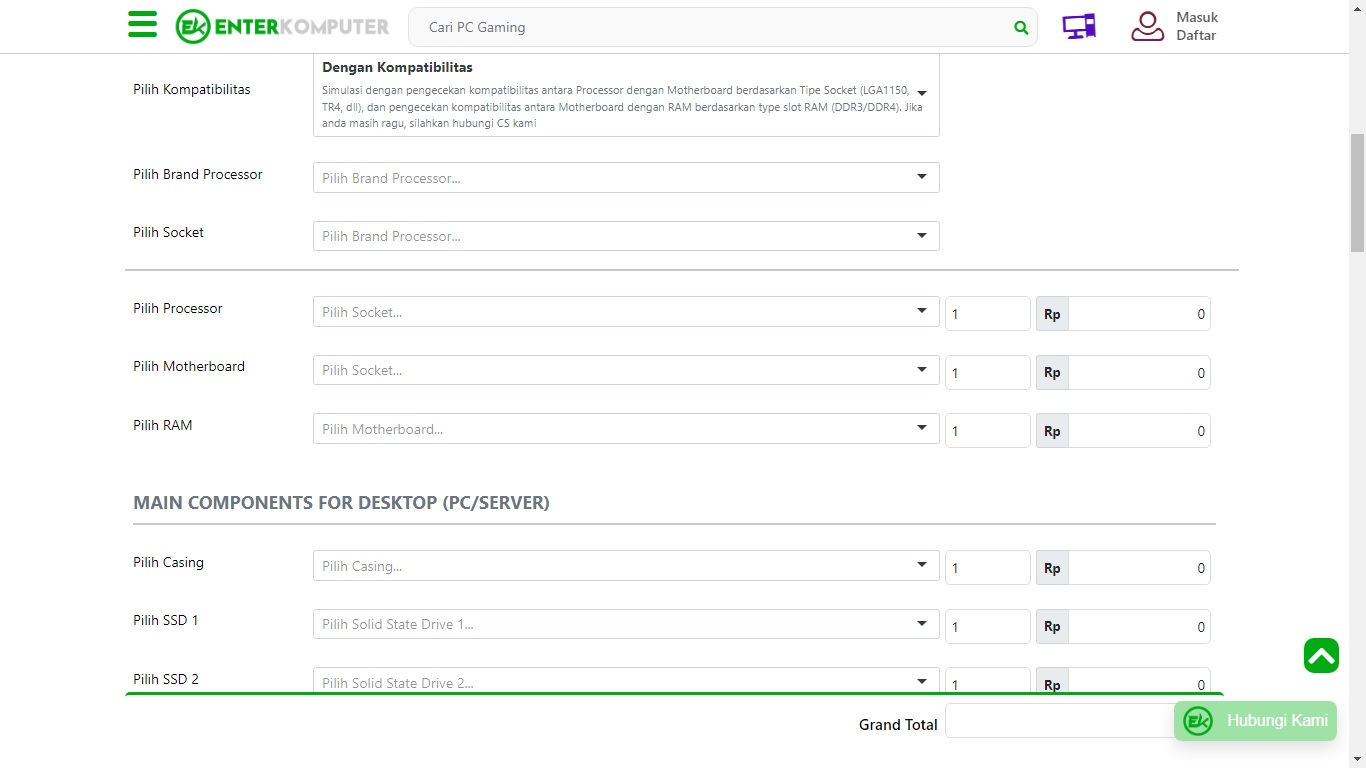
Task: Open the Pilih Casing dropdown
Action: point(625,566)
